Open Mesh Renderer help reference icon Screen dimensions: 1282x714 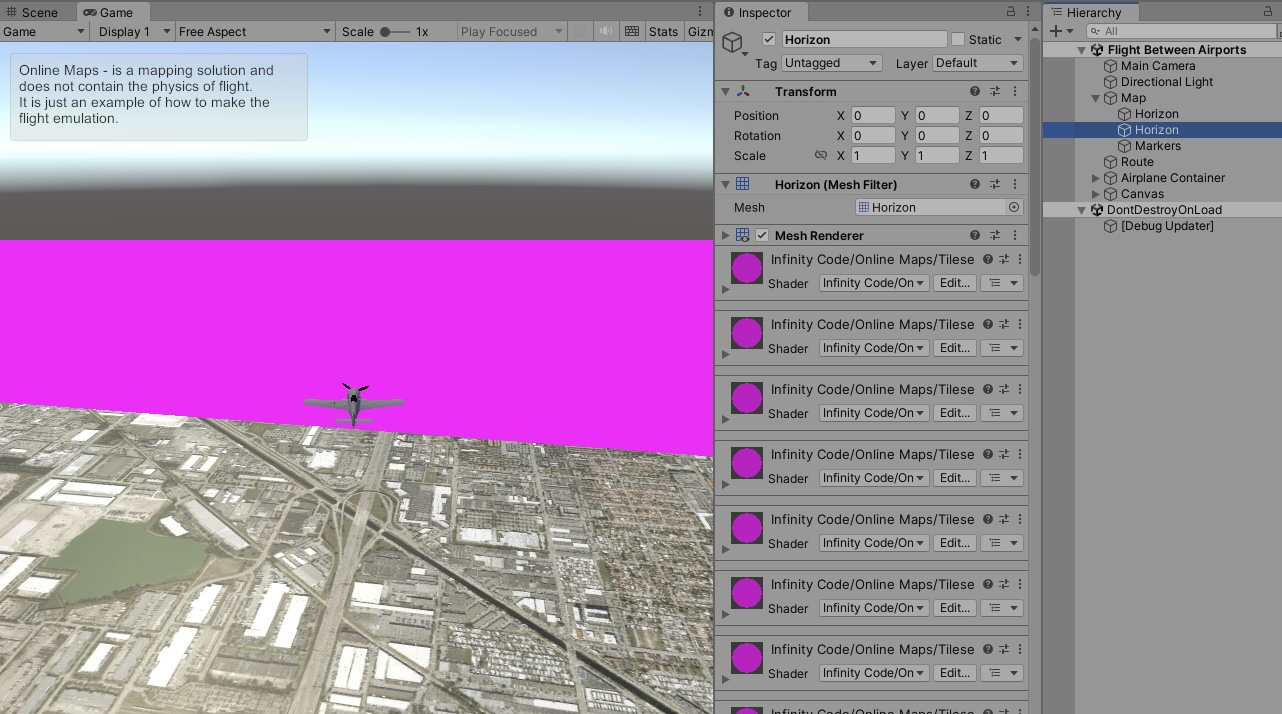coord(975,235)
